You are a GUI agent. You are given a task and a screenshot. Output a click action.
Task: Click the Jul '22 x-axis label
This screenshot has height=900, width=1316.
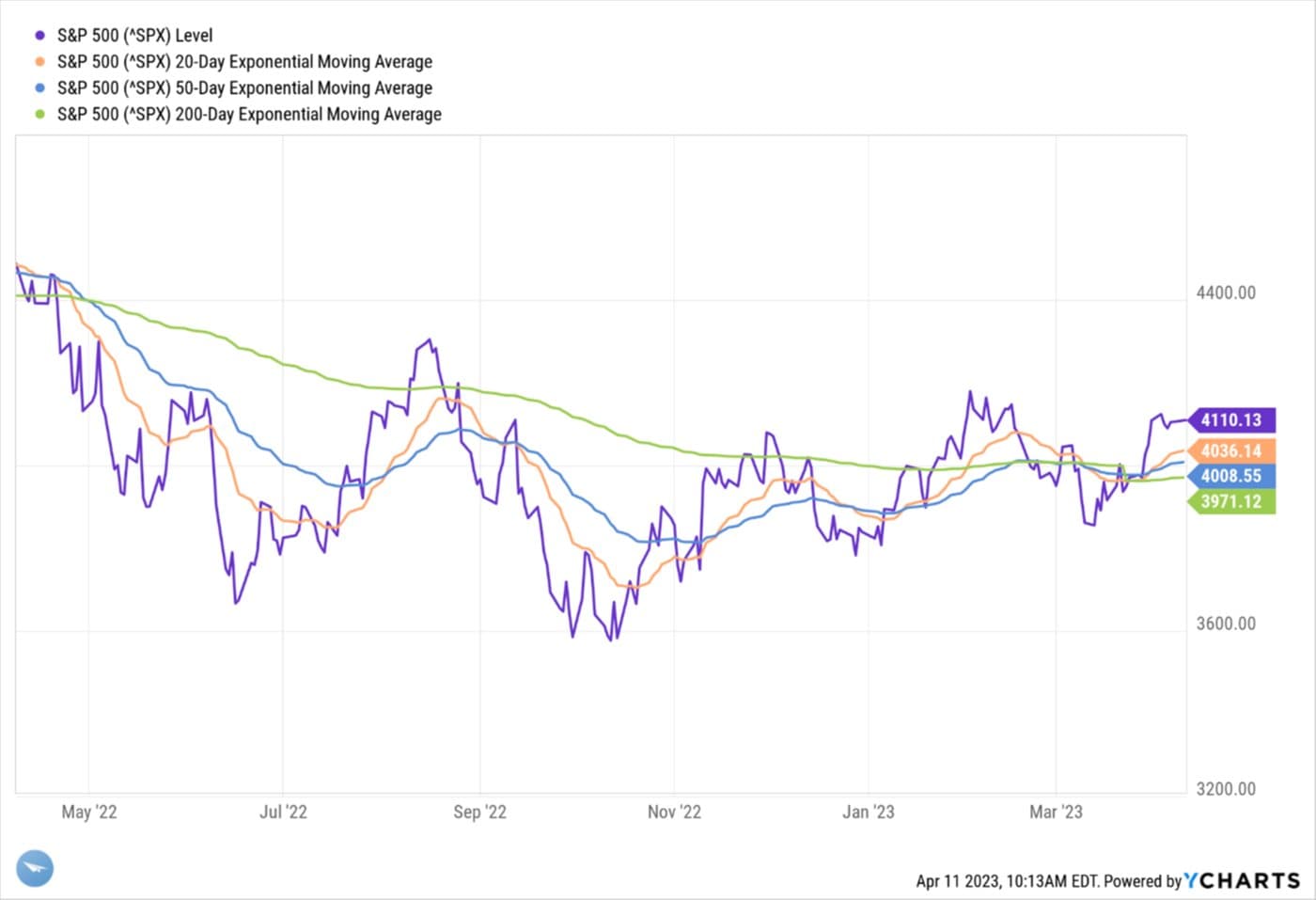click(283, 813)
